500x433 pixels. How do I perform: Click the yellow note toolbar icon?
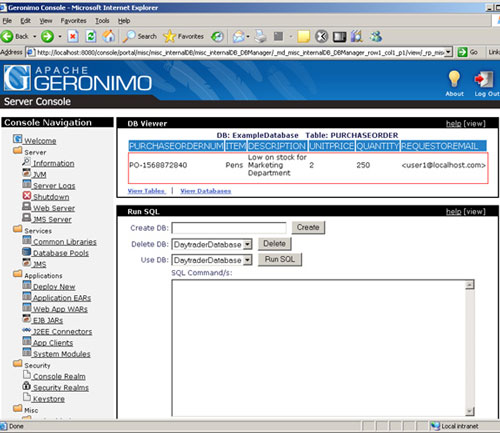pyautogui.click(x=304, y=36)
